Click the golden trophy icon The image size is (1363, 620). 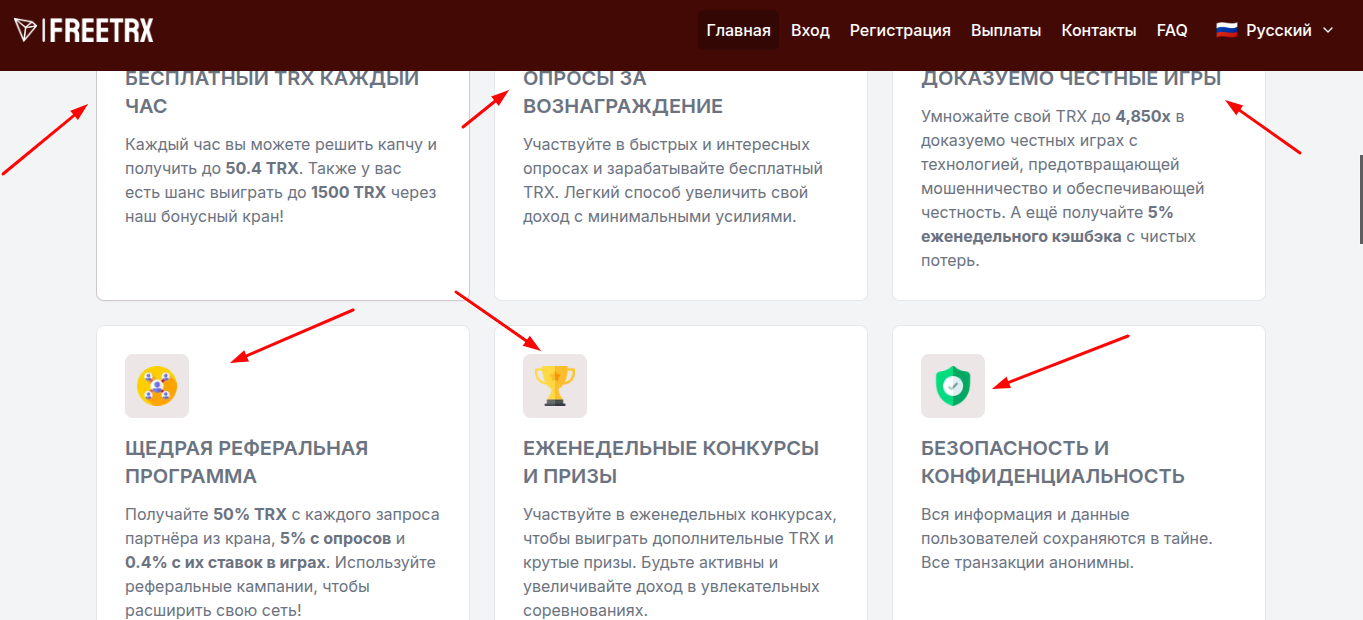[x=555, y=386]
